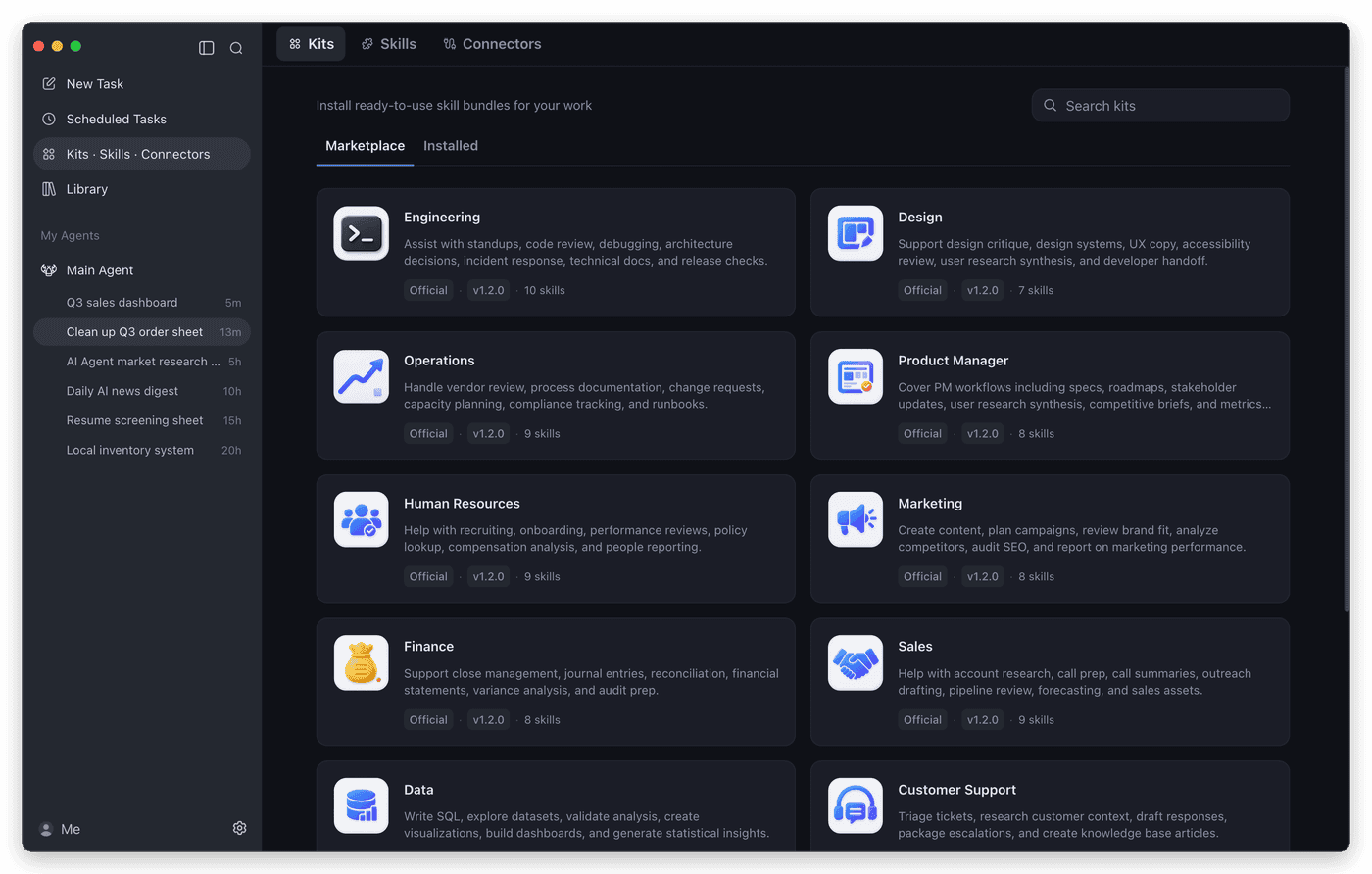Switch to the Kits top tab
Viewport: 1372px width, 874px height.
click(x=312, y=44)
